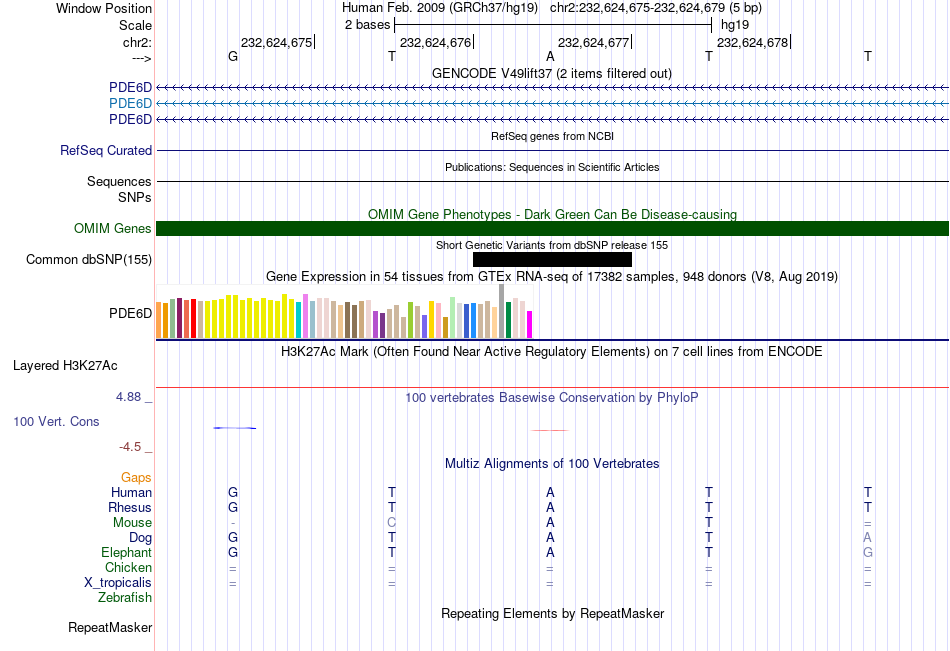Open the Repeating Elements by RepeatMasker title
Screen dimensions: 950x651
(x=552, y=614)
